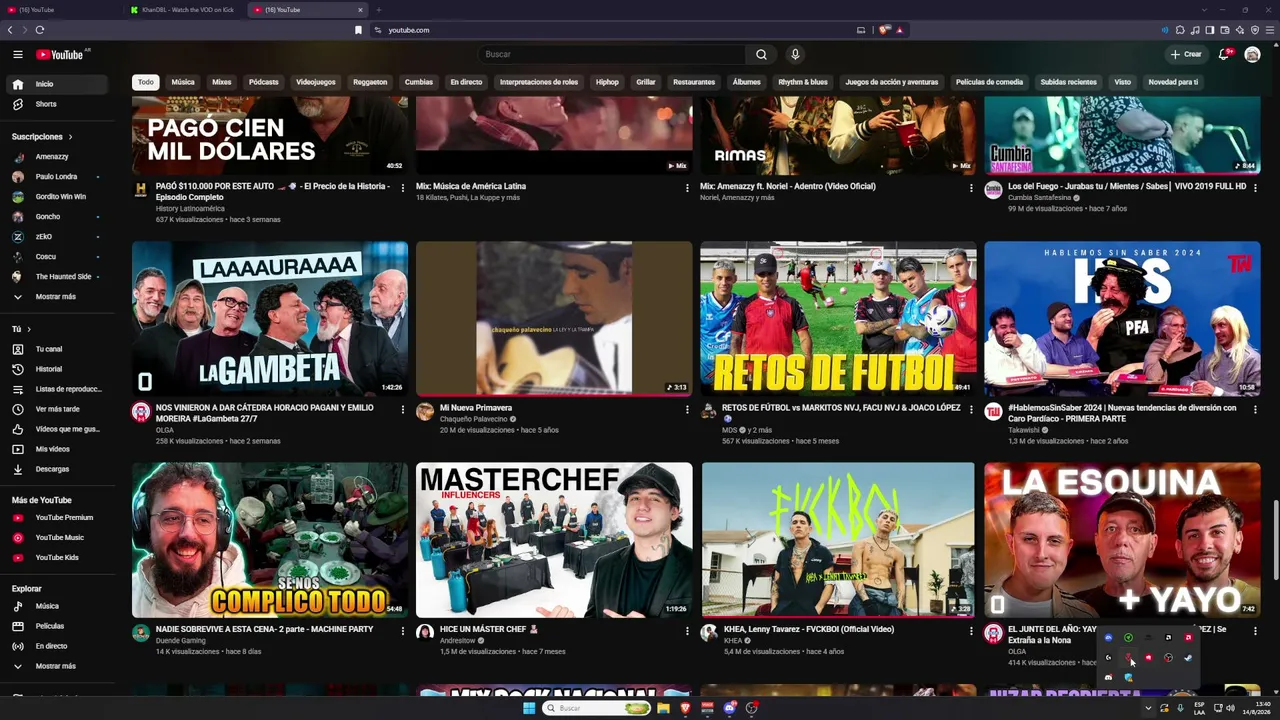Open Steam from the system tray popup

coord(1188,657)
